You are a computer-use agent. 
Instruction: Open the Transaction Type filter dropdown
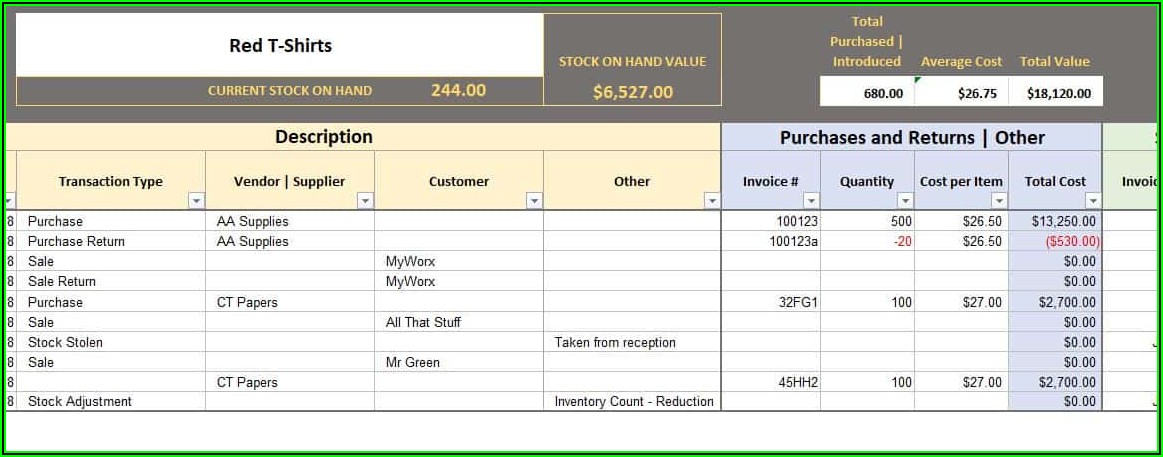[x=196, y=201]
